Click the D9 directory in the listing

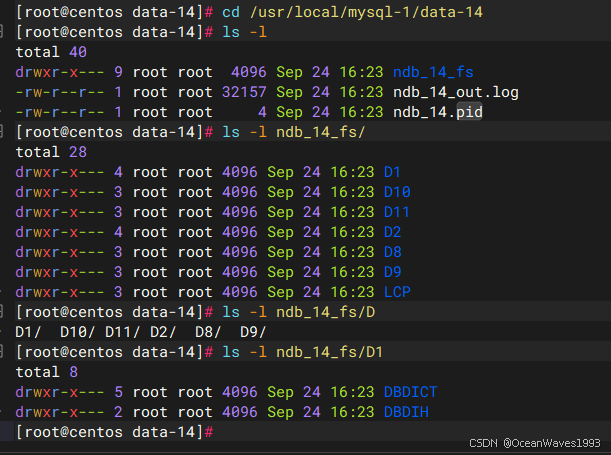(392, 272)
